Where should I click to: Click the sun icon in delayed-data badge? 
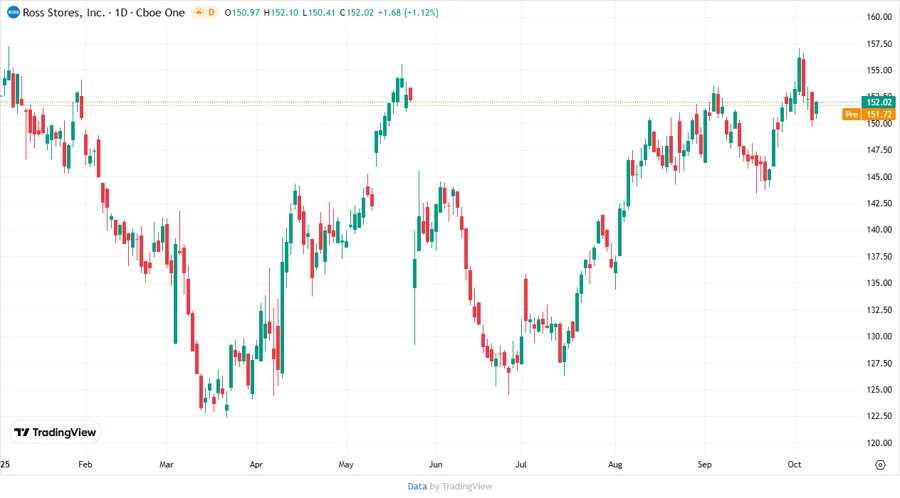198,12
